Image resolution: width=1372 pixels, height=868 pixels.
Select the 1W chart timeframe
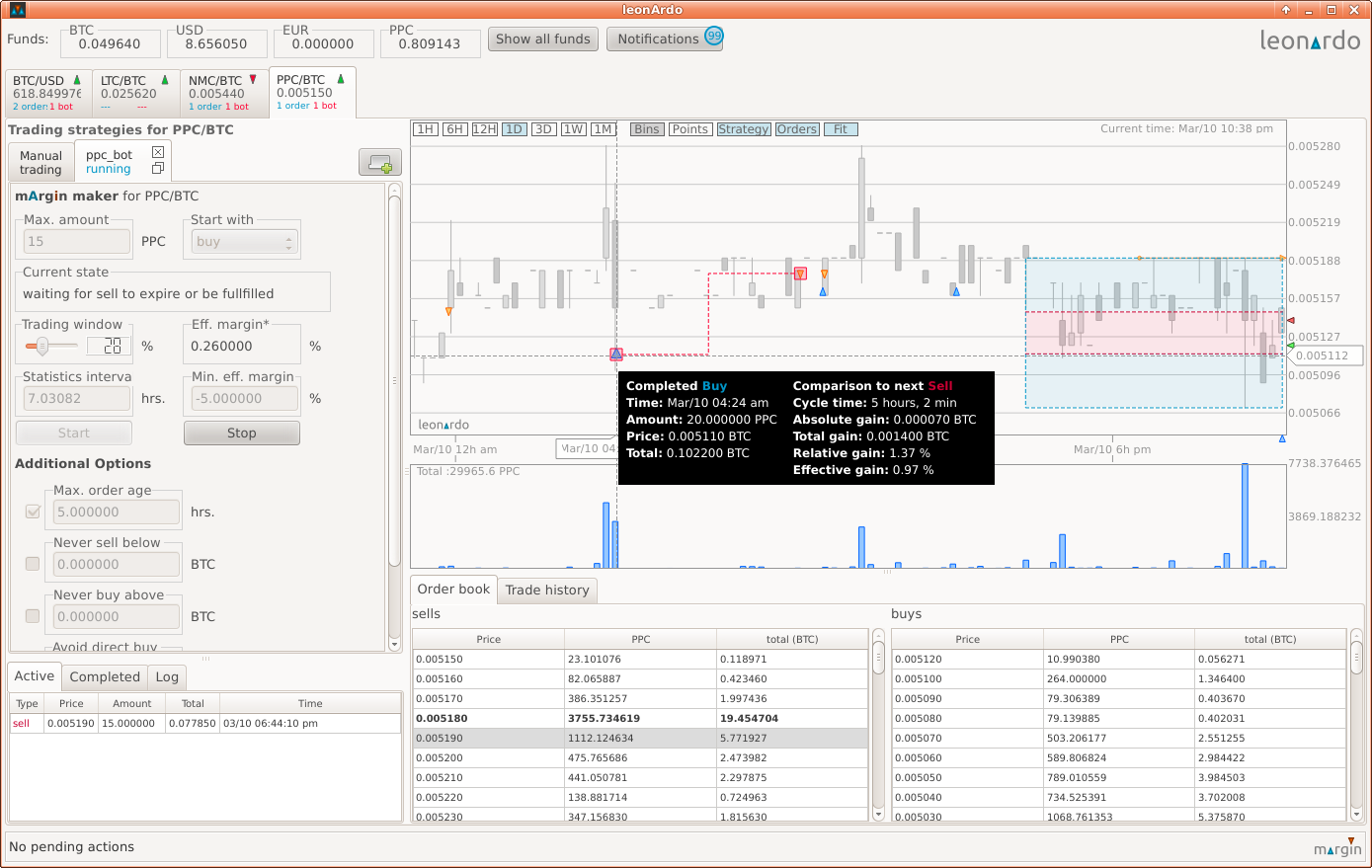pos(574,129)
